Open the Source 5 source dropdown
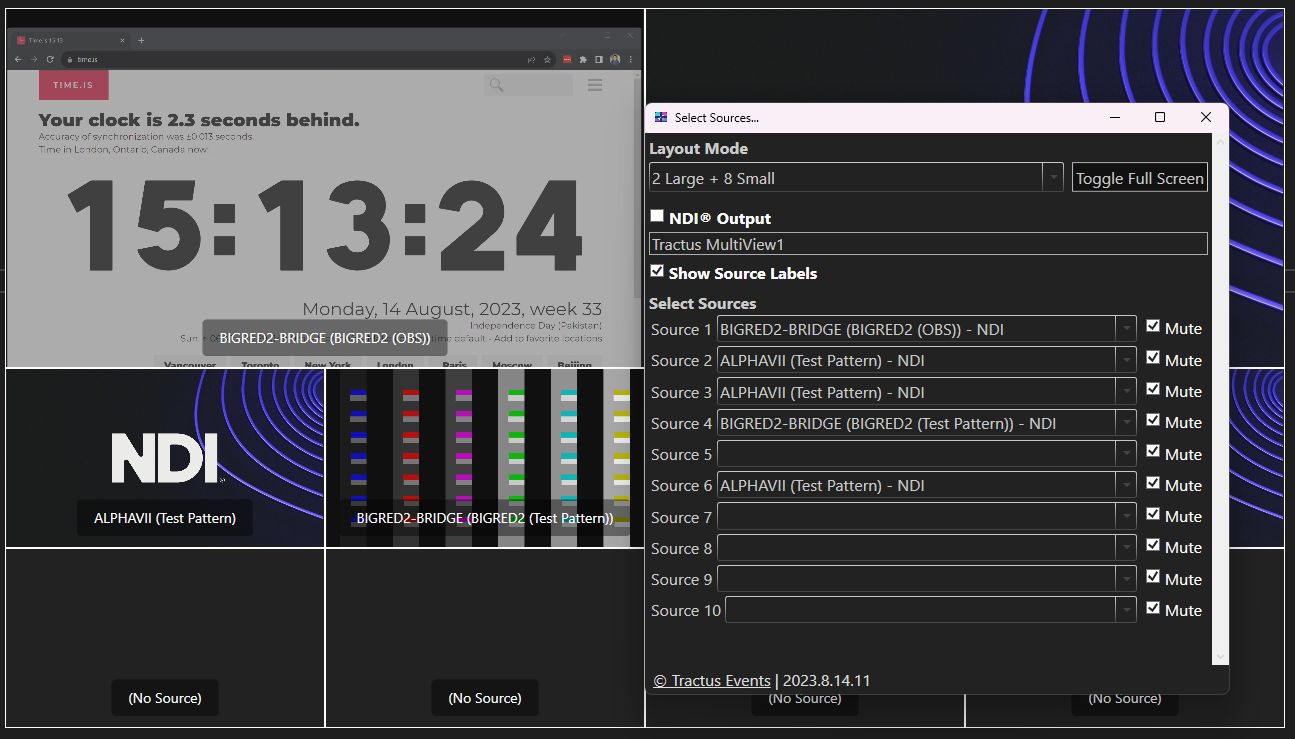The width and height of the screenshot is (1295, 739). (x=1126, y=454)
